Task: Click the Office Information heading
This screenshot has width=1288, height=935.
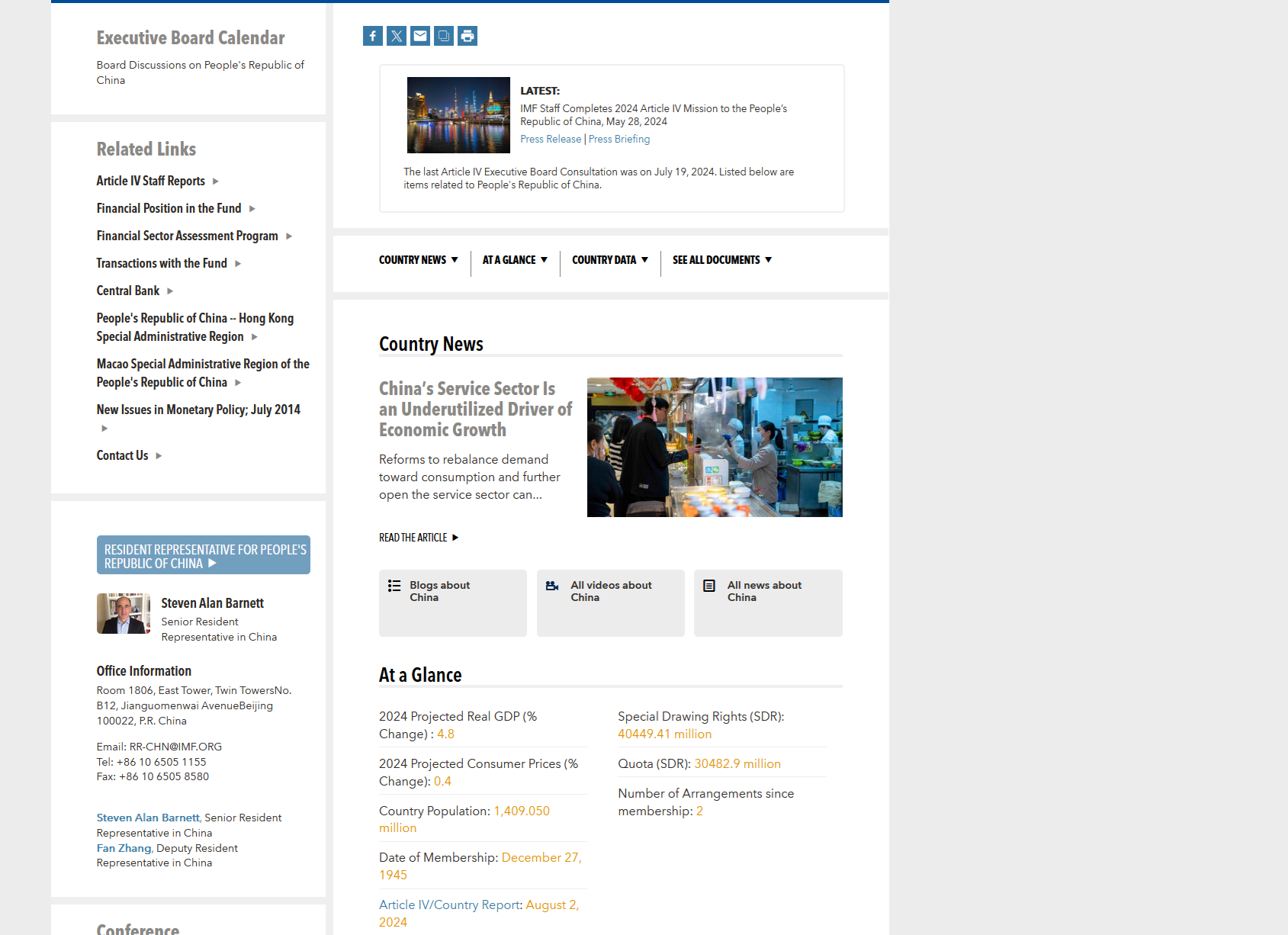Action: click(x=144, y=671)
